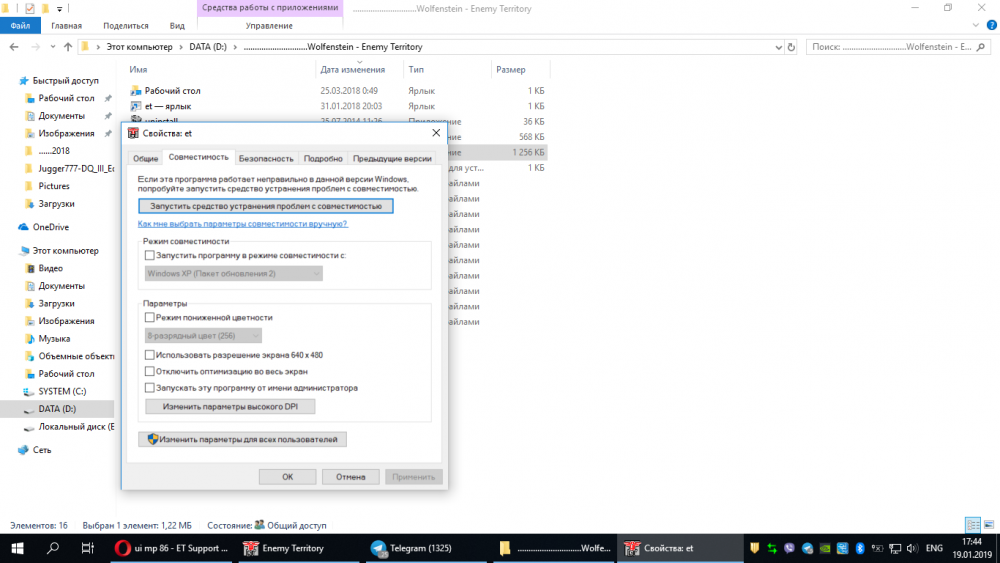Open SYSTEM (C:) drive in sidebar

(x=62, y=391)
